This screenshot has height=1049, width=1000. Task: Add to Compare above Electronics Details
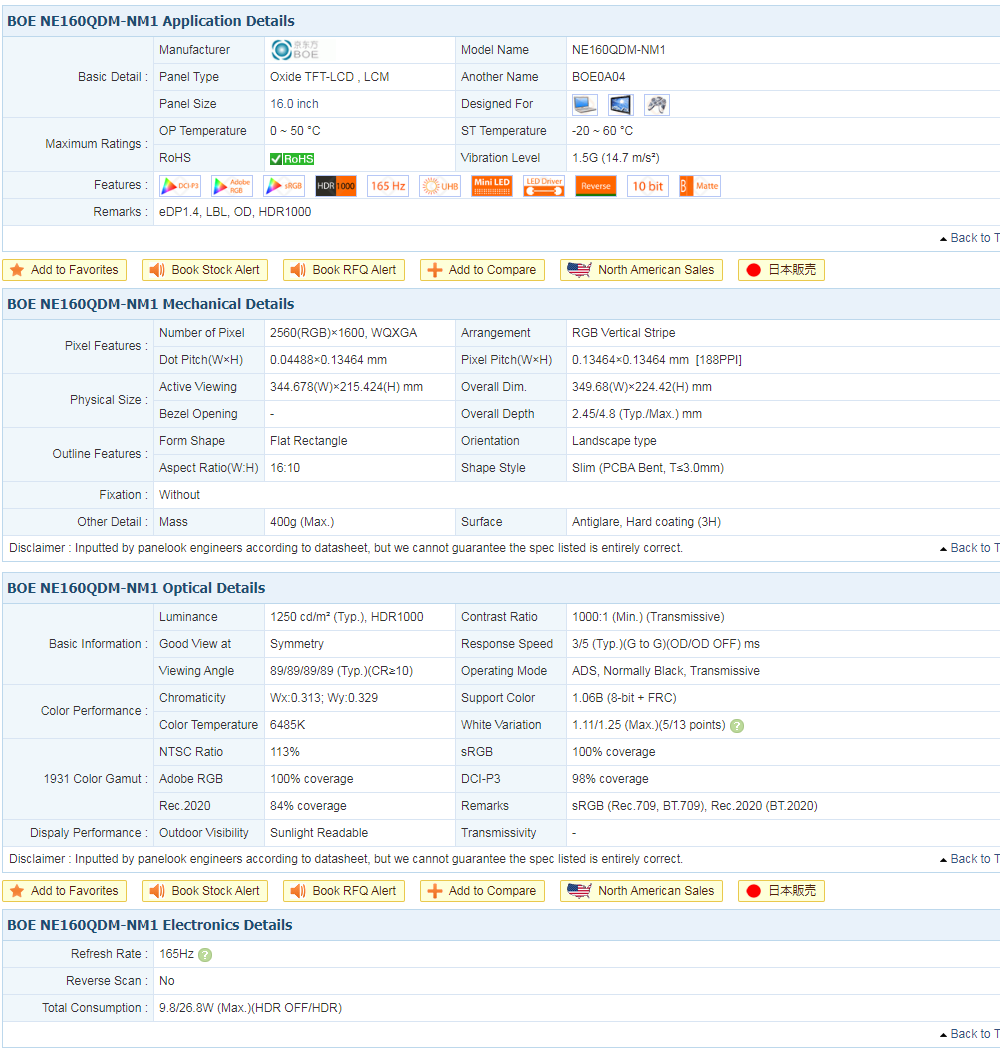(482, 891)
